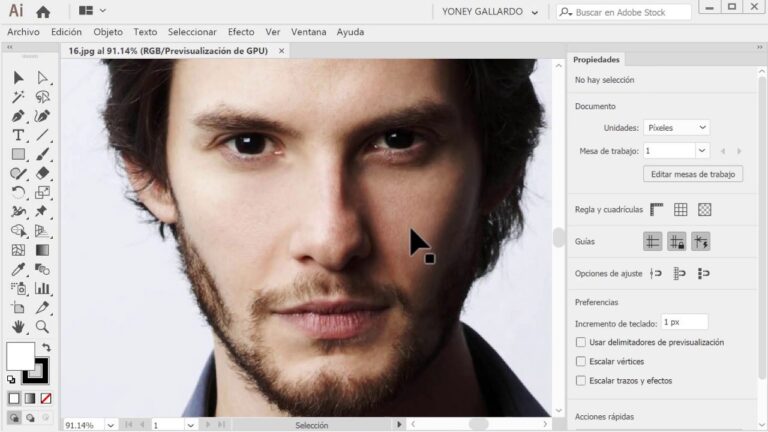Toggle the transparency grid button
Image resolution: width=768 pixels, height=432 pixels.
click(704, 209)
